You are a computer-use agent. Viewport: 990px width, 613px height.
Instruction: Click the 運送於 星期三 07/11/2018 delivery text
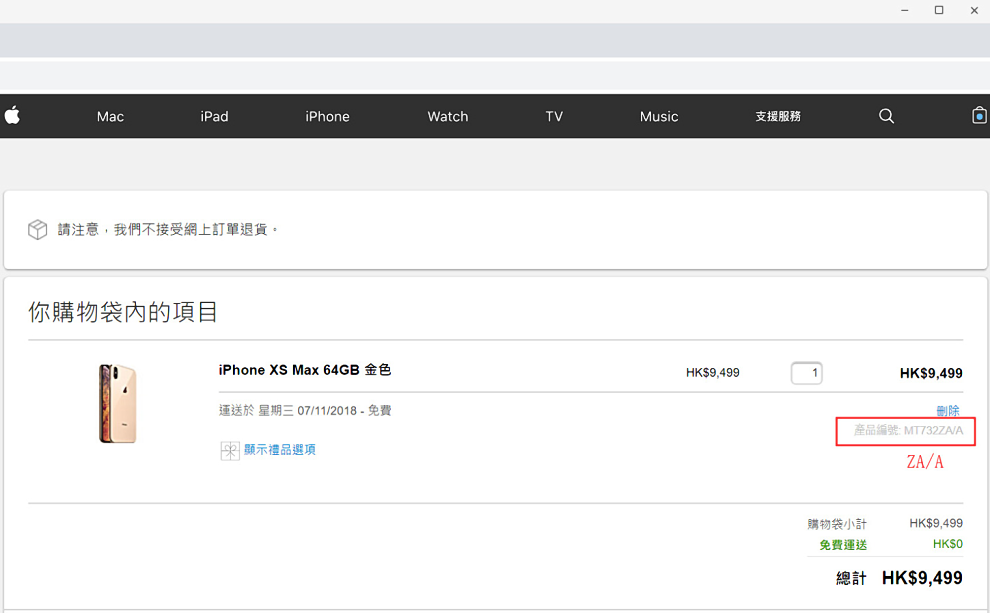305,411
